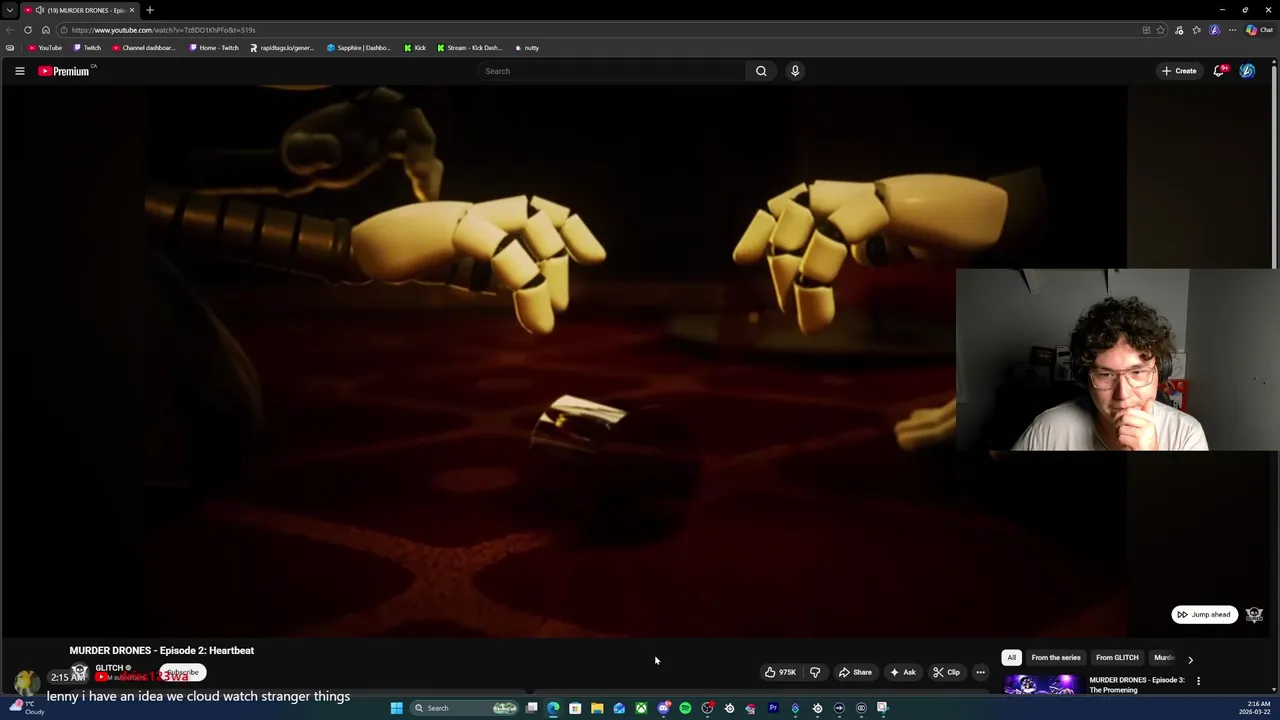Open Home - Twitch bookmark
The width and height of the screenshot is (1280, 720).
[x=214, y=48]
